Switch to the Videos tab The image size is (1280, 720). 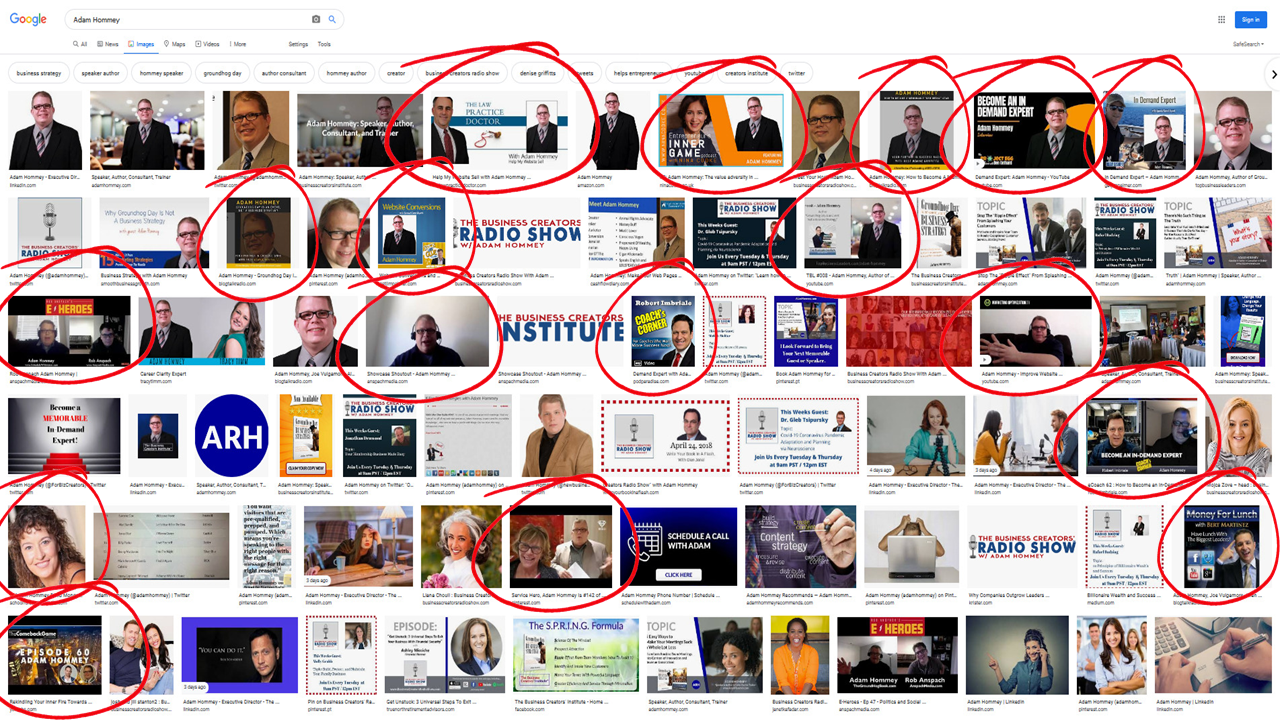pyautogui.click(x=208, y=44)
